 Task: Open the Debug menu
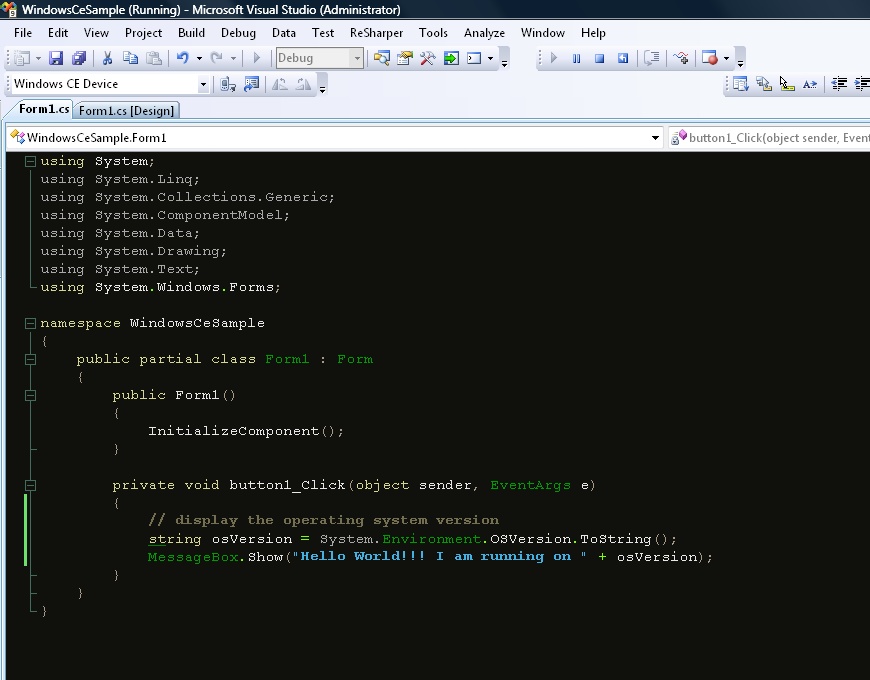coord(238,33)
